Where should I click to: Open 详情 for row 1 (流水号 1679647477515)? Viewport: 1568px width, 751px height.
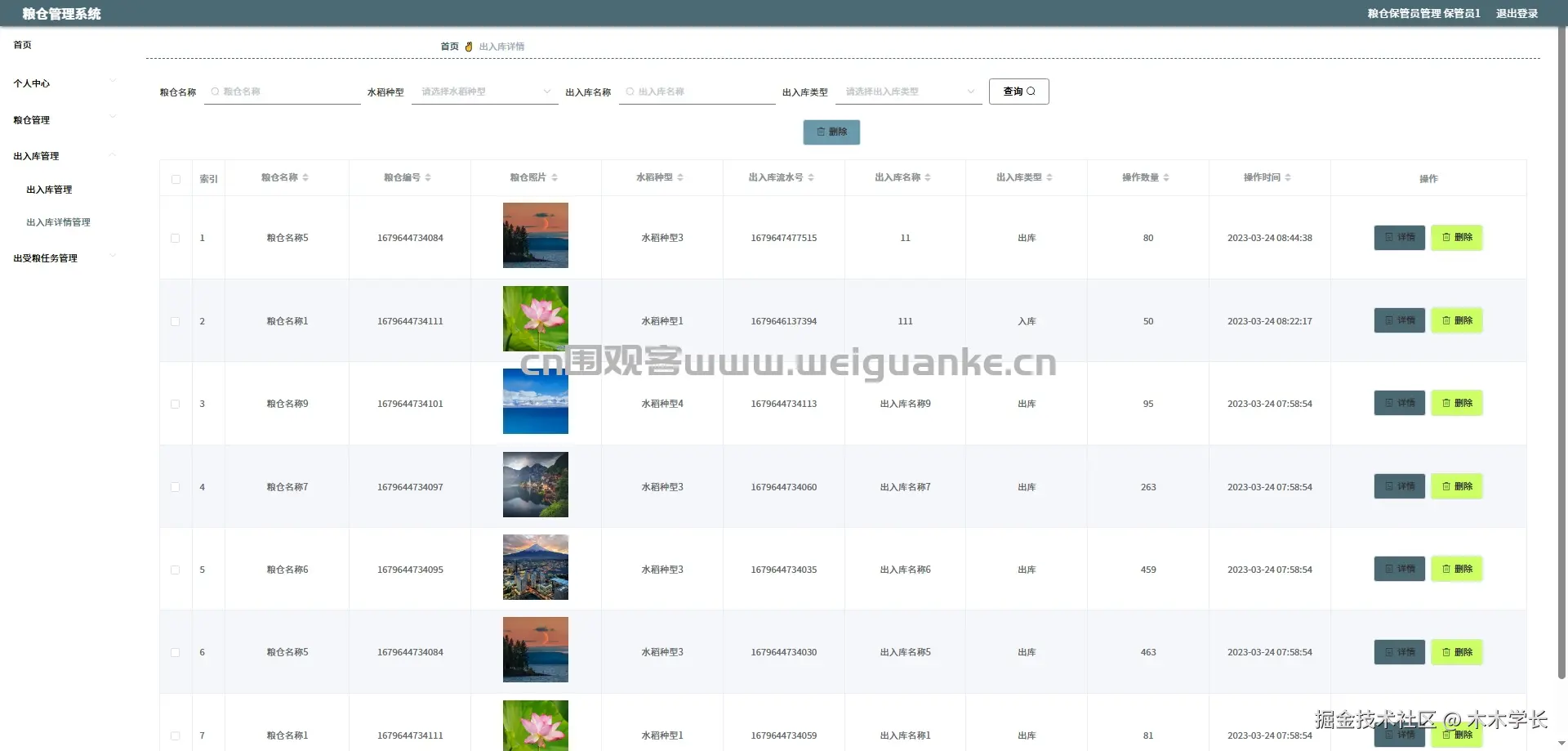(x=1400, y=238)
